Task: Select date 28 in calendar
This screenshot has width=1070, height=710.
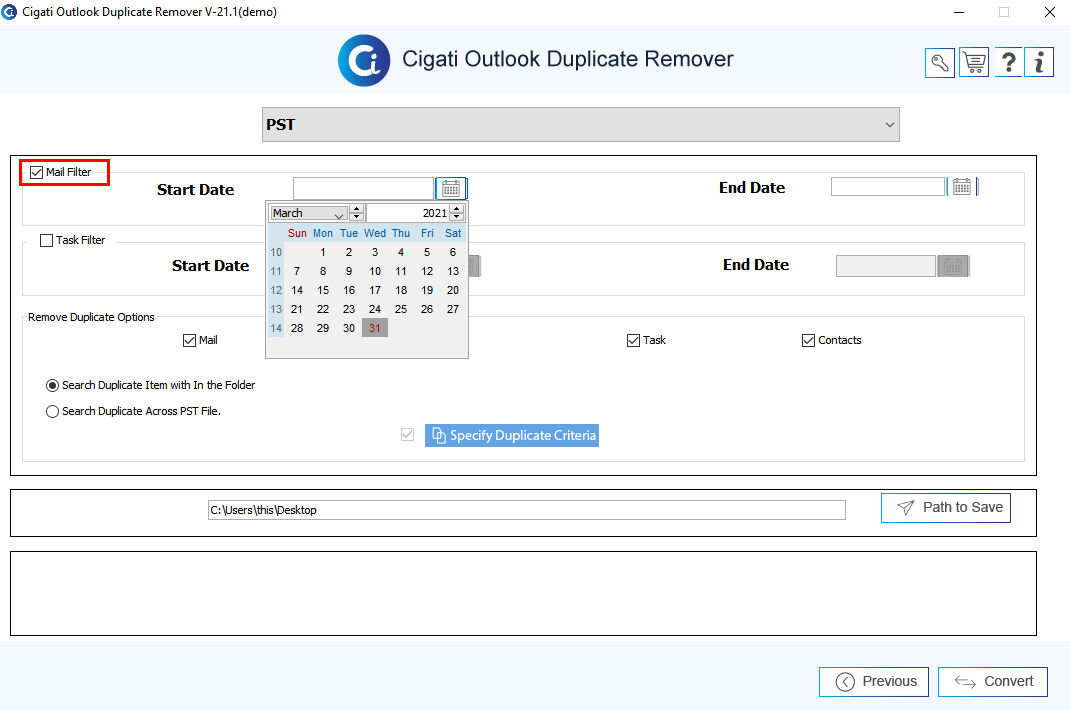Action: click(297, 328)
